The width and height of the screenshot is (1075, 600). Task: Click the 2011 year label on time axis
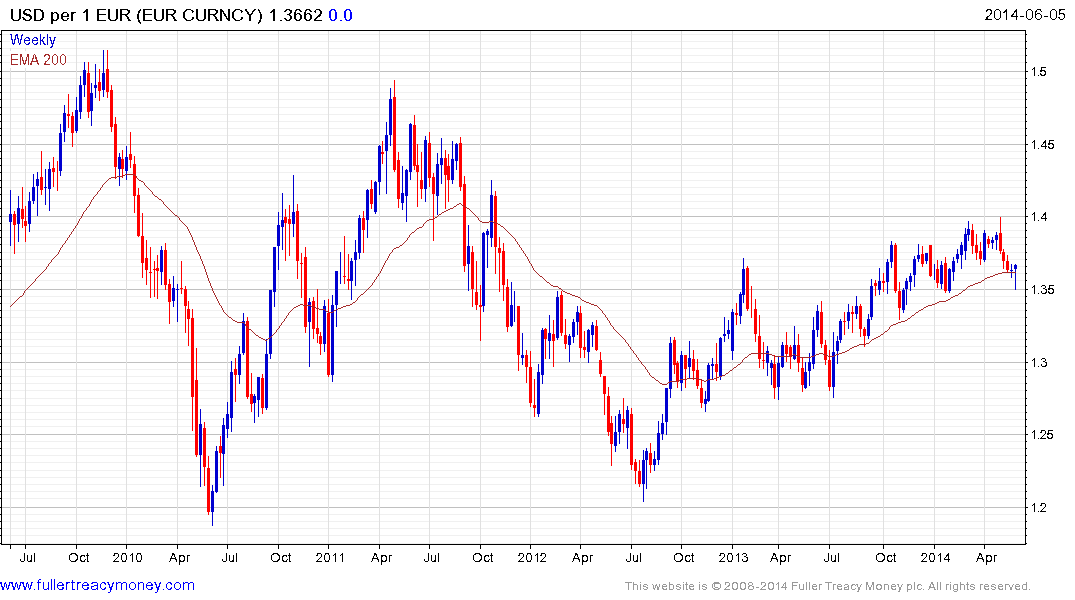pyautogui.click(x=330, y=557)
